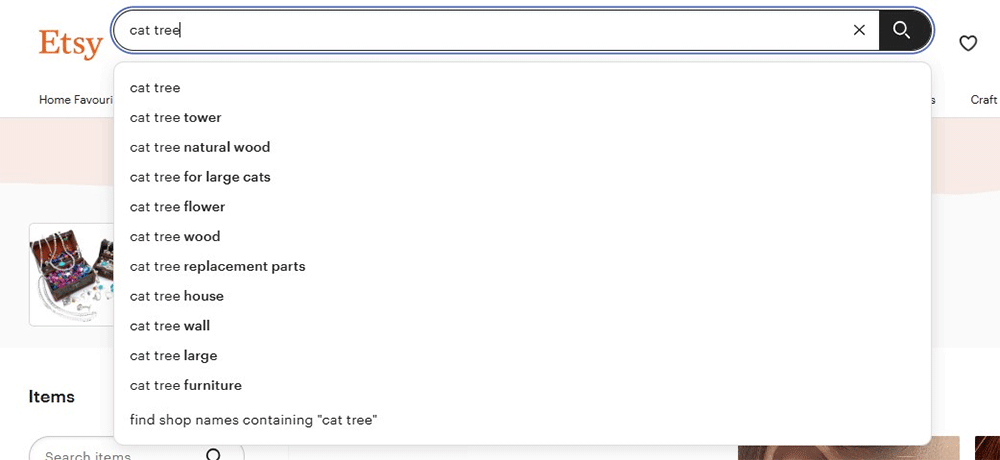Open favourites heart icon
1000x460 pixels.
(968, 43)
